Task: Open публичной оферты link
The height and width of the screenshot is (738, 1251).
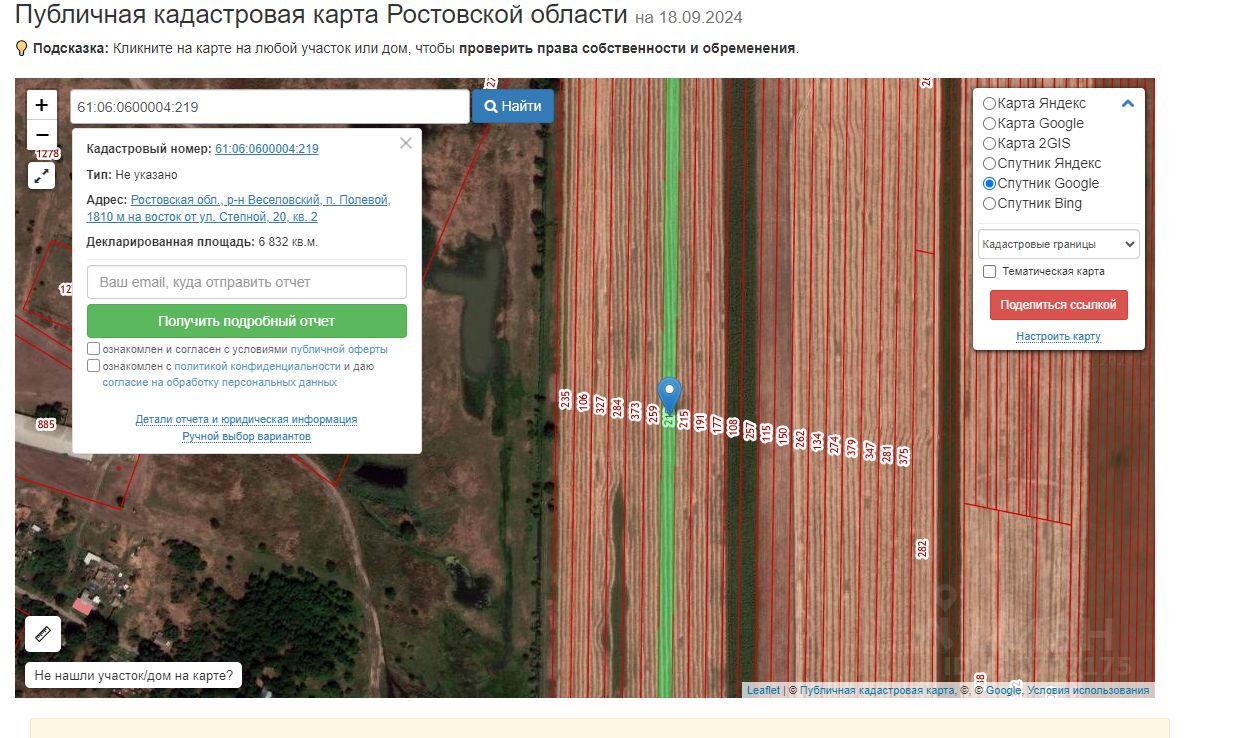Action: point(339,349)
